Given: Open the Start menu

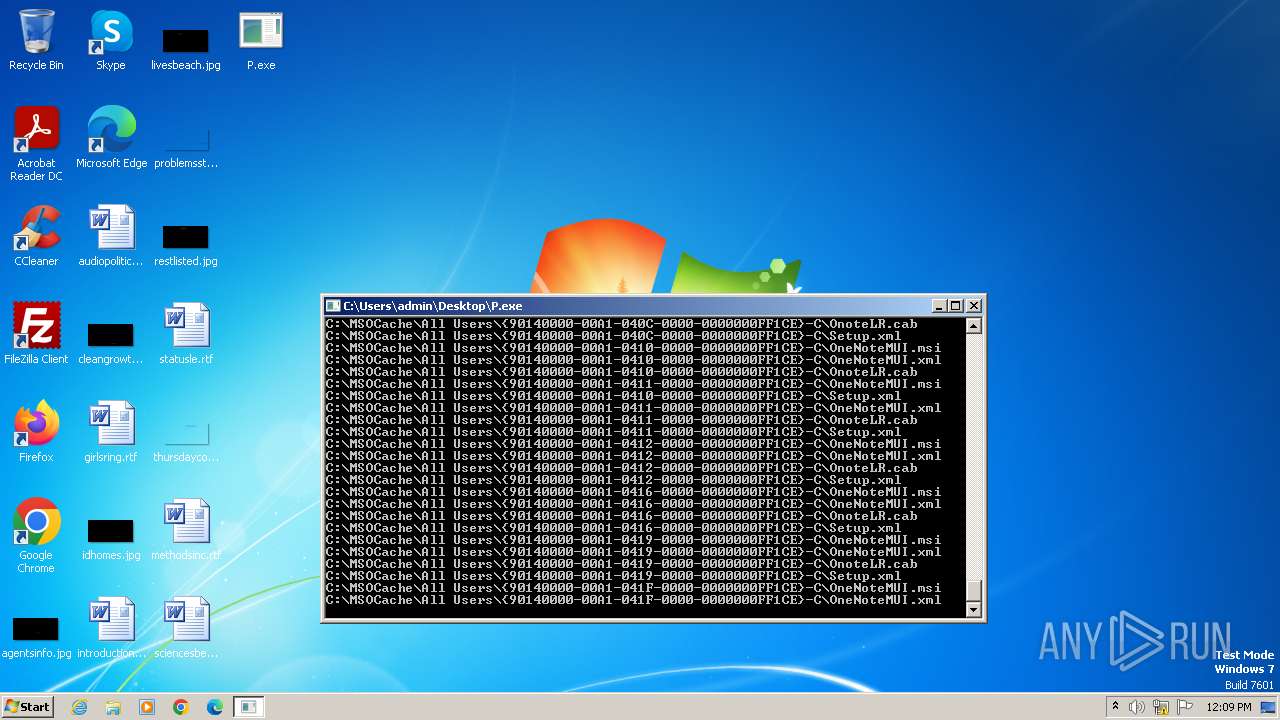Looking at the screenshot, I should (x=27, y=707).
